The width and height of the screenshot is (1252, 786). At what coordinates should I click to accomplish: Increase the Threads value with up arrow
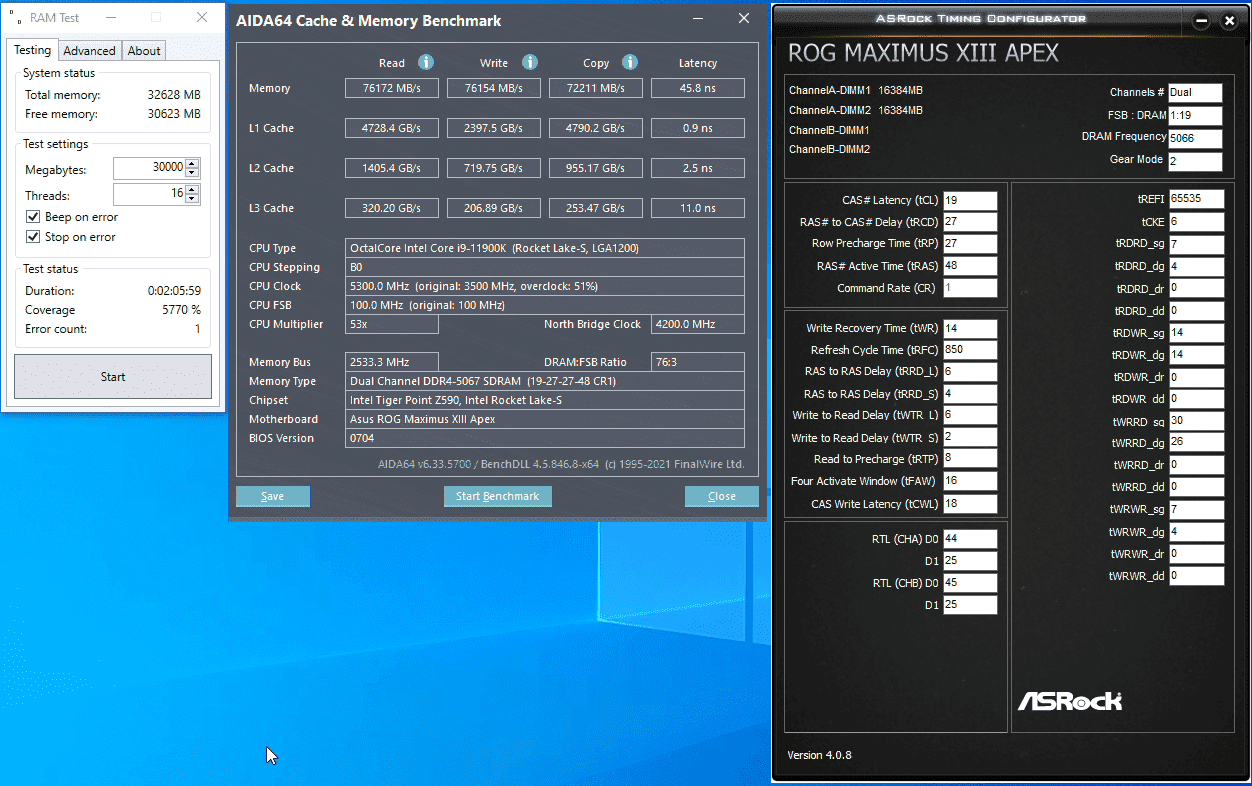[x=192, y=190]
